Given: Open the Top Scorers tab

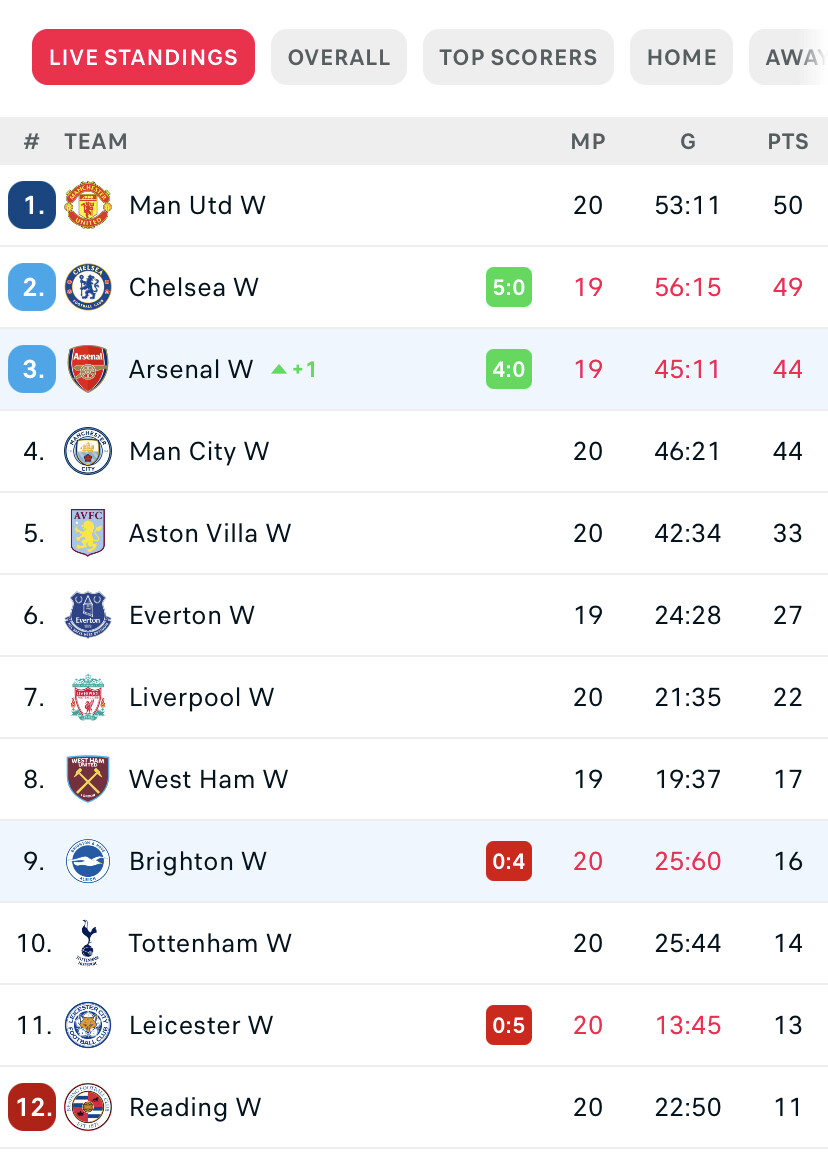Looking at the screenshot, I should (518, 57).
